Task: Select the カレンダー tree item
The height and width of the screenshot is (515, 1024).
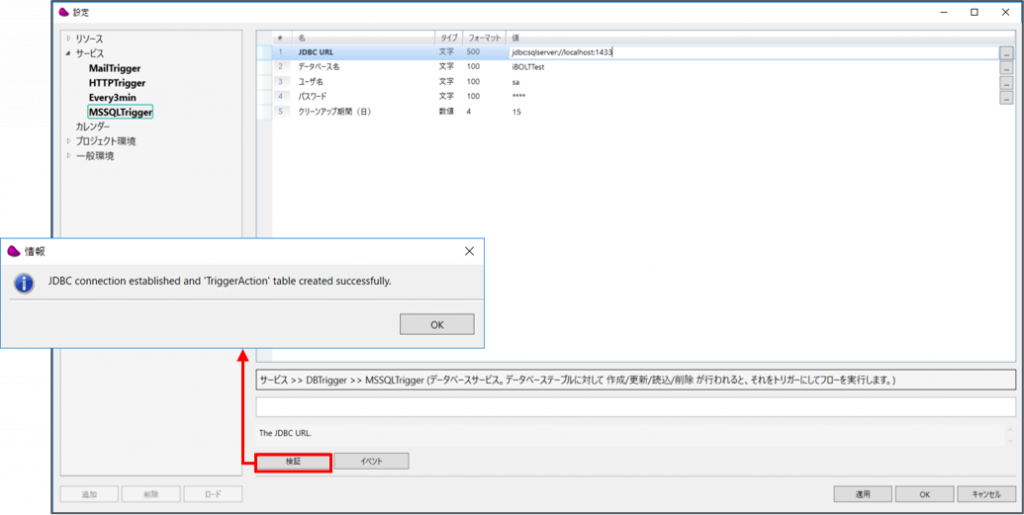Action: (93, 127)
